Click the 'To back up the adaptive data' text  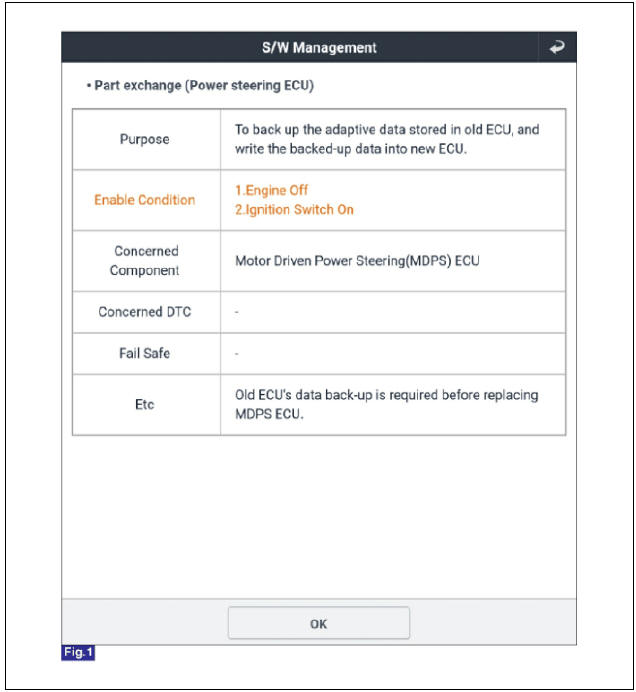pos(387,139)
